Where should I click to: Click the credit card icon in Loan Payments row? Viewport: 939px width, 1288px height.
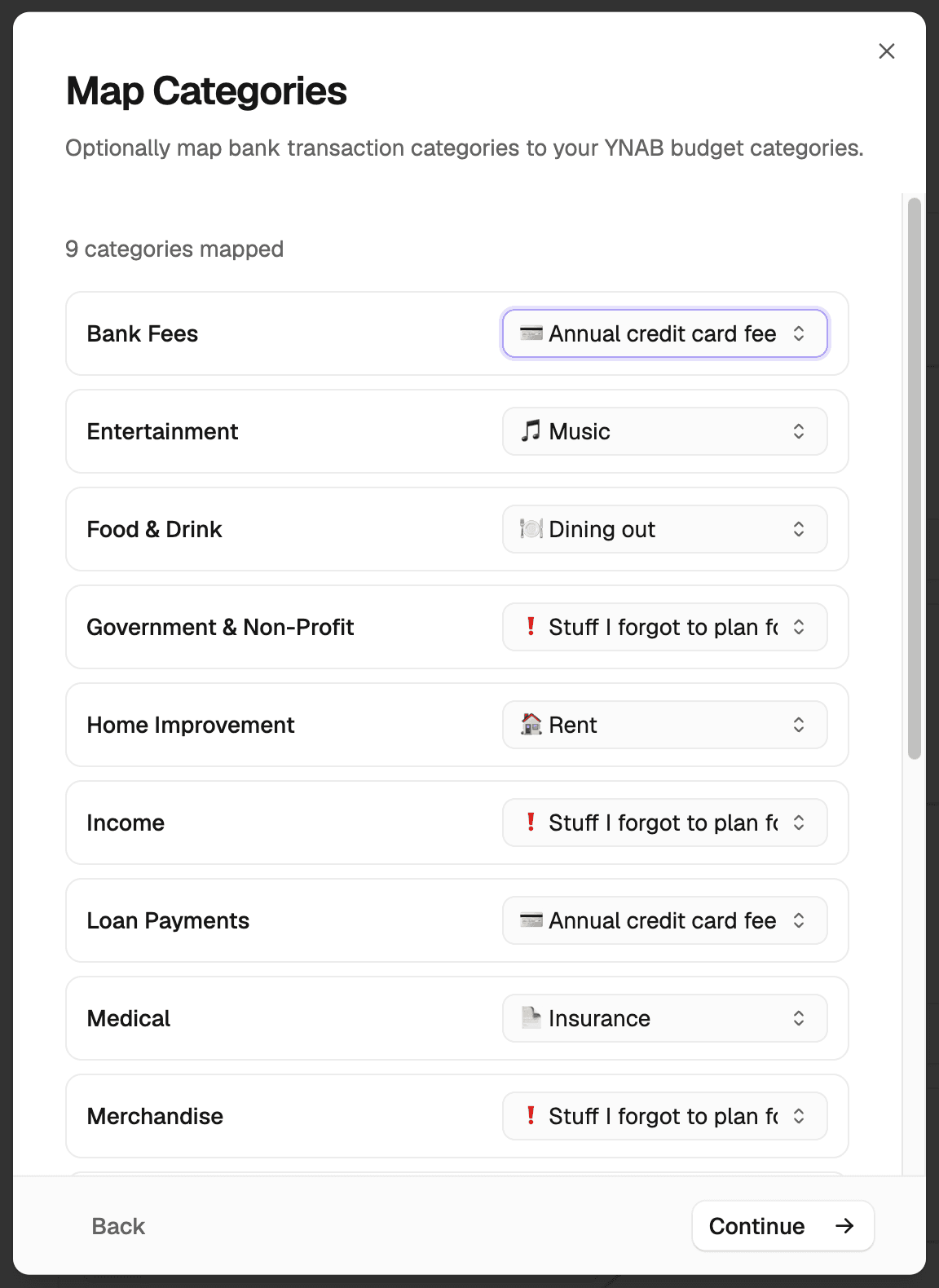tap(530, 920)
